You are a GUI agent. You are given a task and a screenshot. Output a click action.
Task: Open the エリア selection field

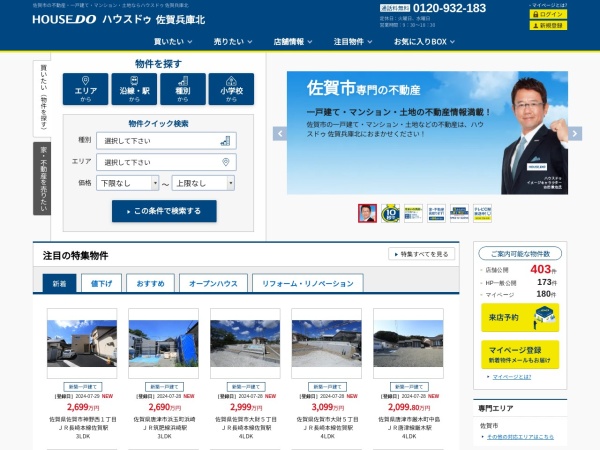click(166, 162)
